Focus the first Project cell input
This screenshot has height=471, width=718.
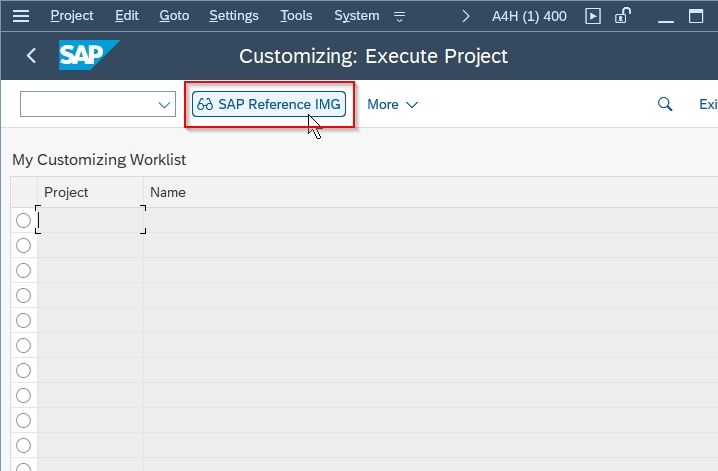90,220
